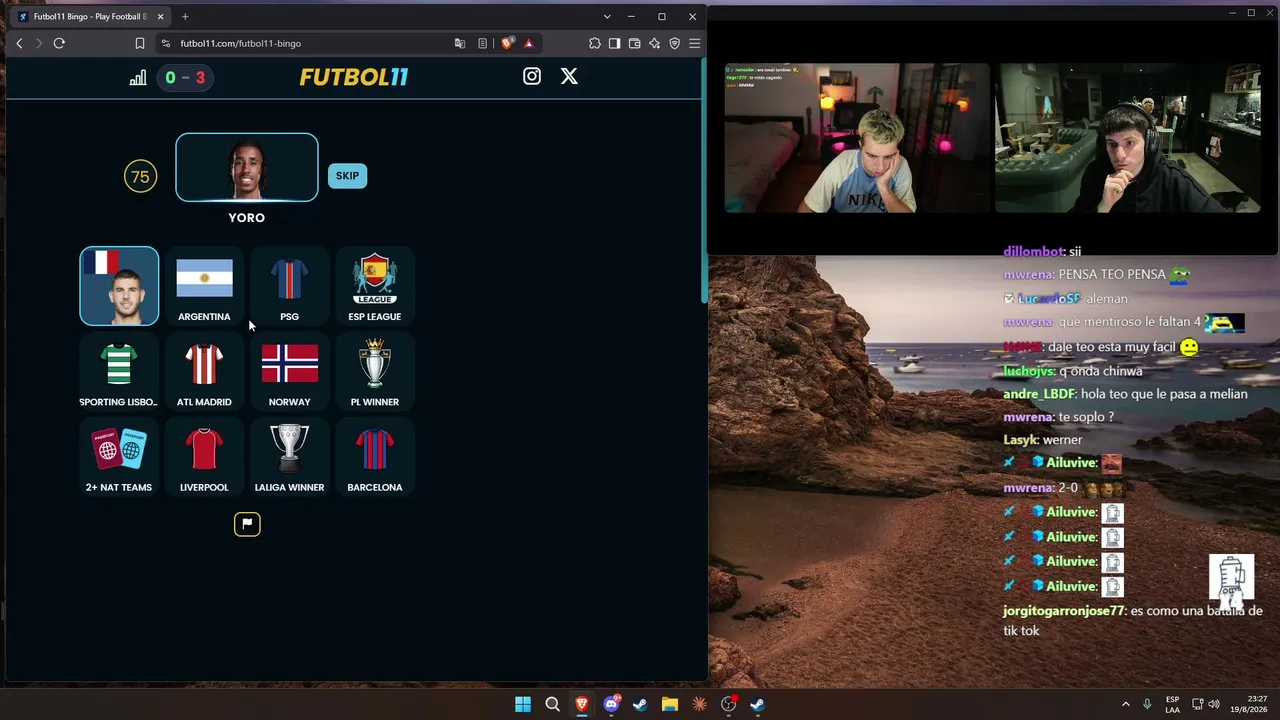Viewport: 1280px width, 720px height.
Task: Open Brave Rewards triangle icon
Action: pos(528,43)
